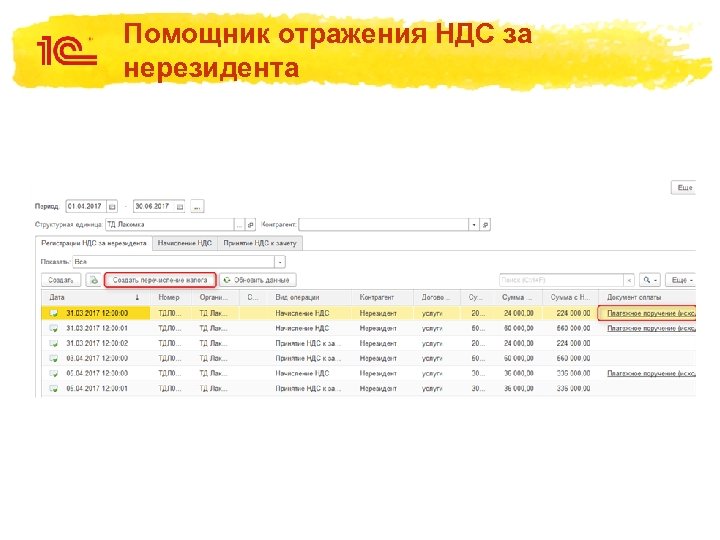This screenshot has height=540, width=720.
Task: Open the ТД Лакомка structural unit record
Action: click(251, 225)
